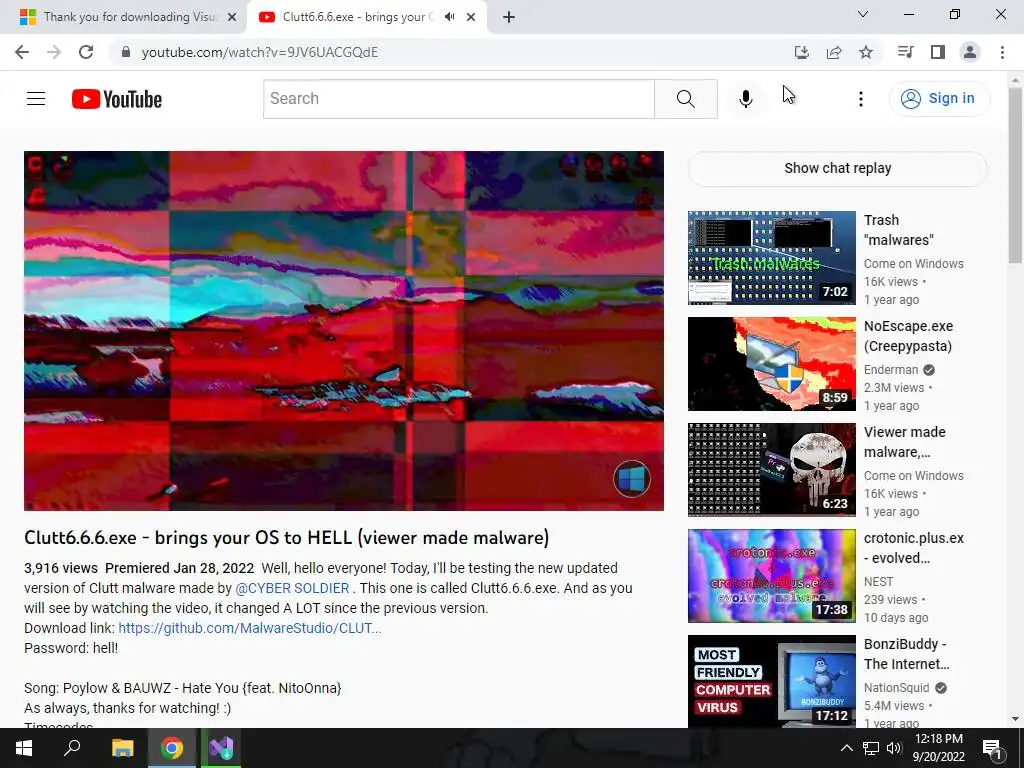Open the taskbar clock and date
This screenshot has width=1024, height=768.
click(939, 748)
